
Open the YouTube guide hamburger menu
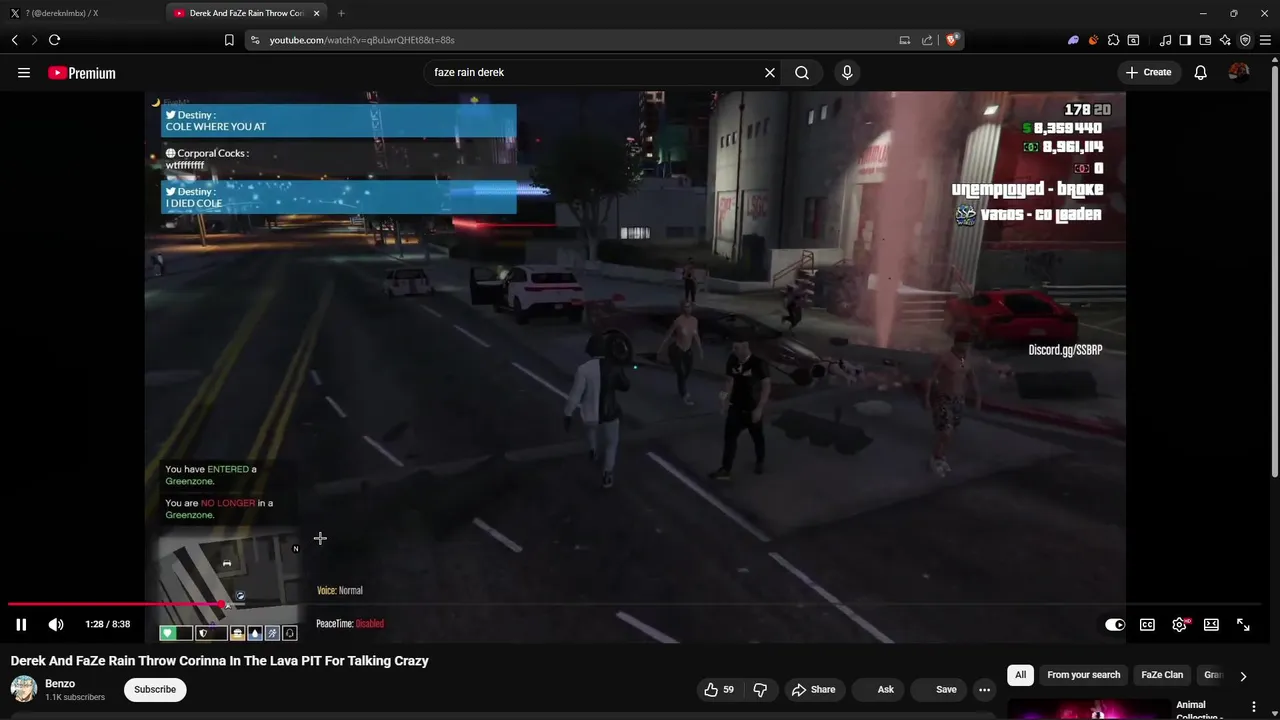click(24, 73)
